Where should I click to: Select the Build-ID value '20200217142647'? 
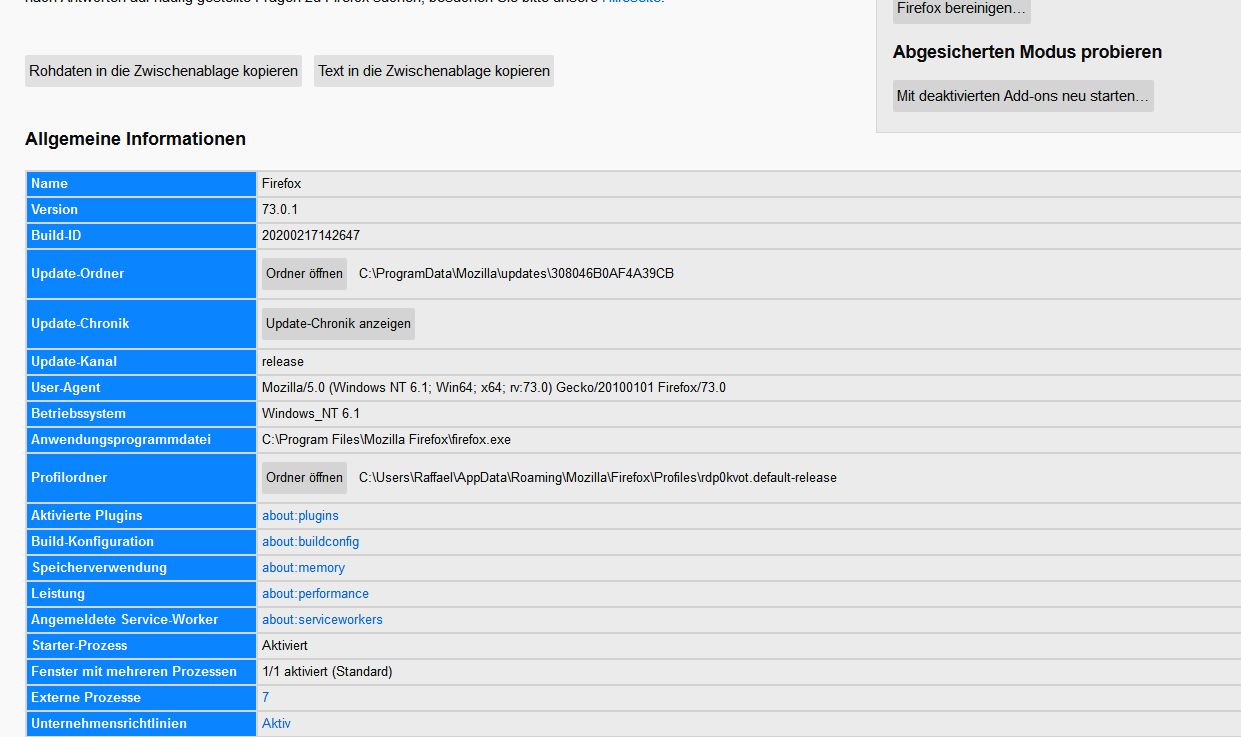click(x=311, y=235)
